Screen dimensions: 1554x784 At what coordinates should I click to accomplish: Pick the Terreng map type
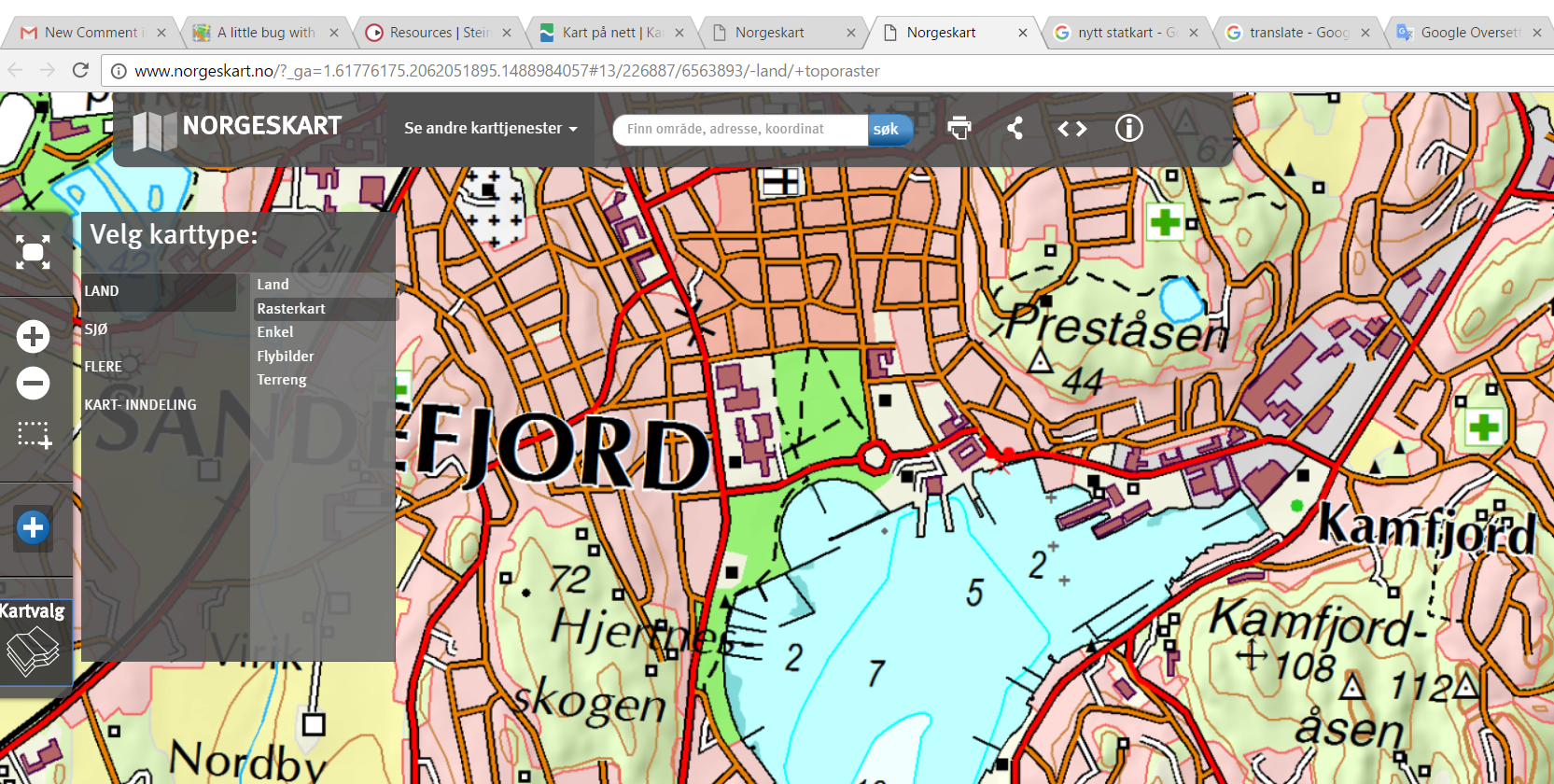point(282,380)
